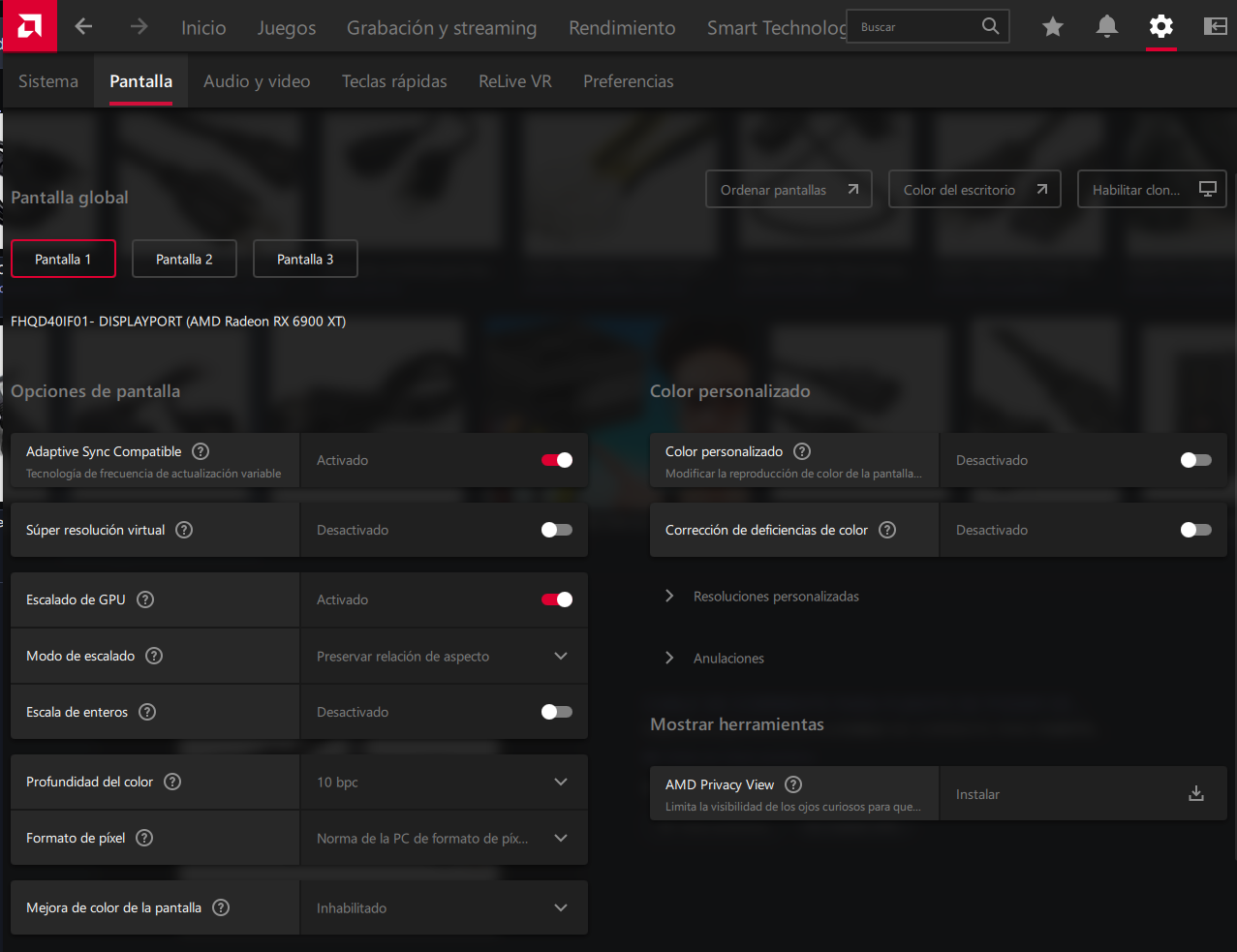This screenshot has width=1237, height=952.
Task: Show help for Súper resolución virtual
Action: 184,530
